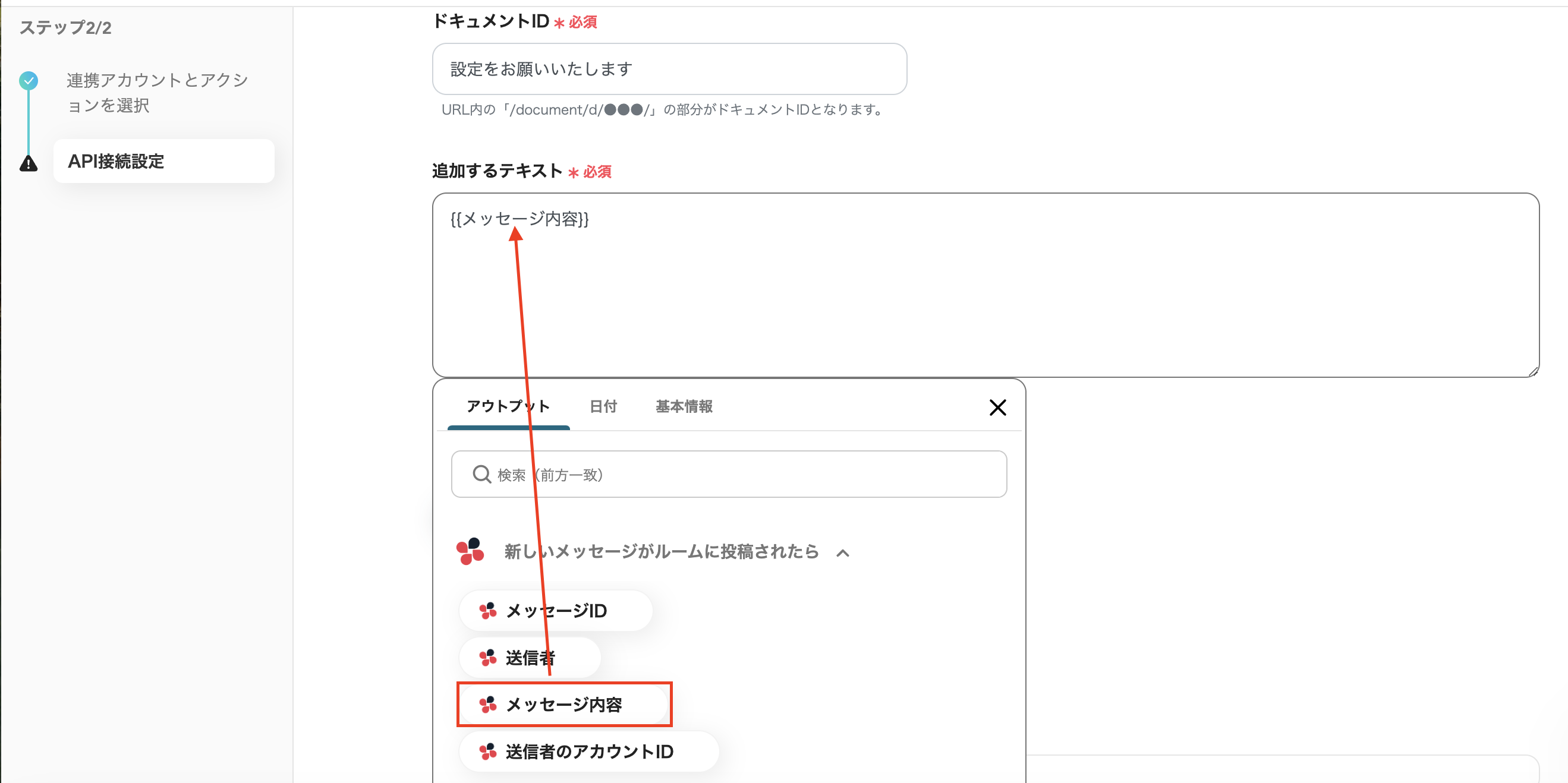Image resolution: width=1568 pixels, height=783 pixels.
Task: Click the Chatwork icon beside the trigger title
Action: (472, 552)
